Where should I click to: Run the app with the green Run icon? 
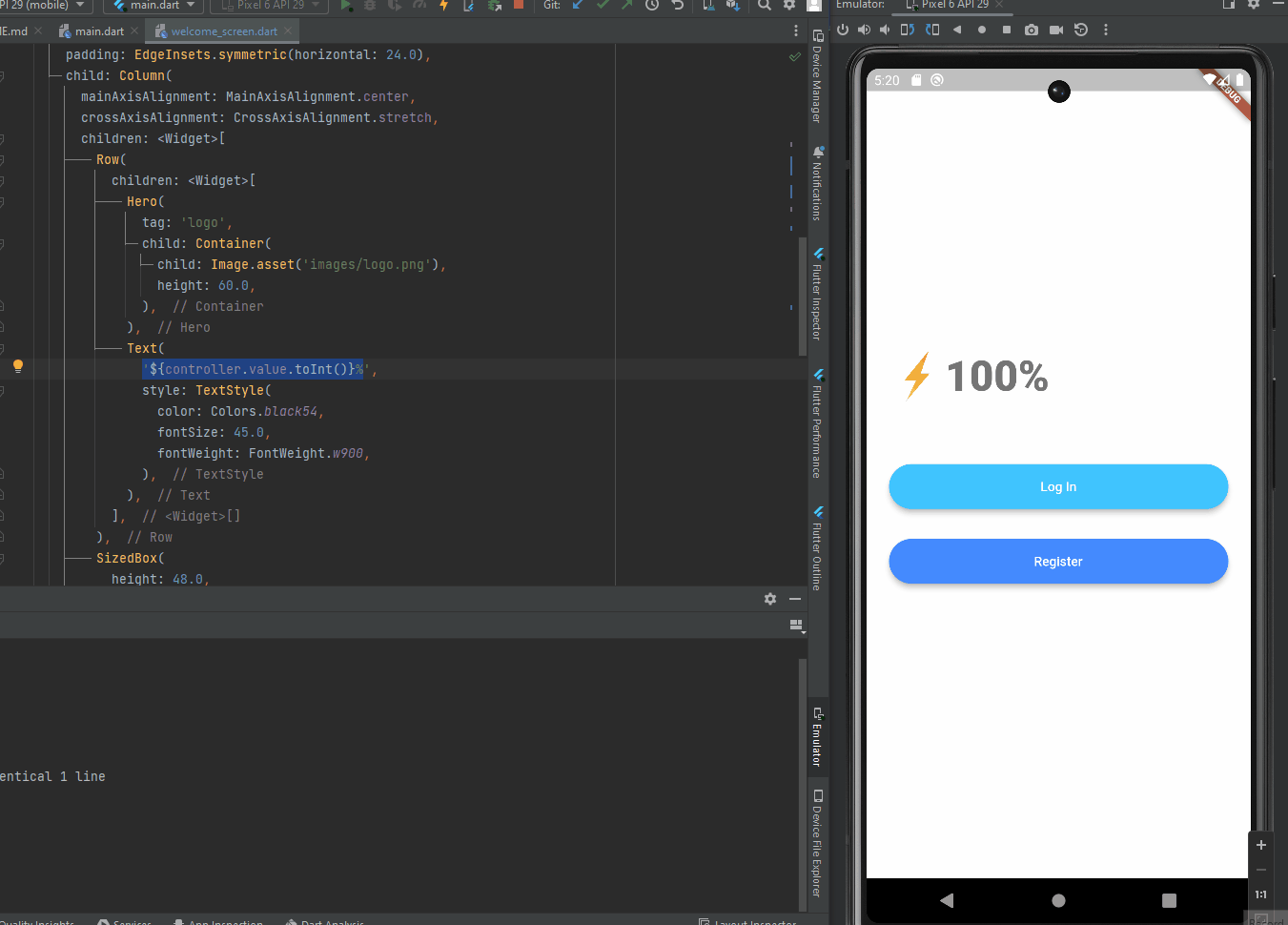346,7
